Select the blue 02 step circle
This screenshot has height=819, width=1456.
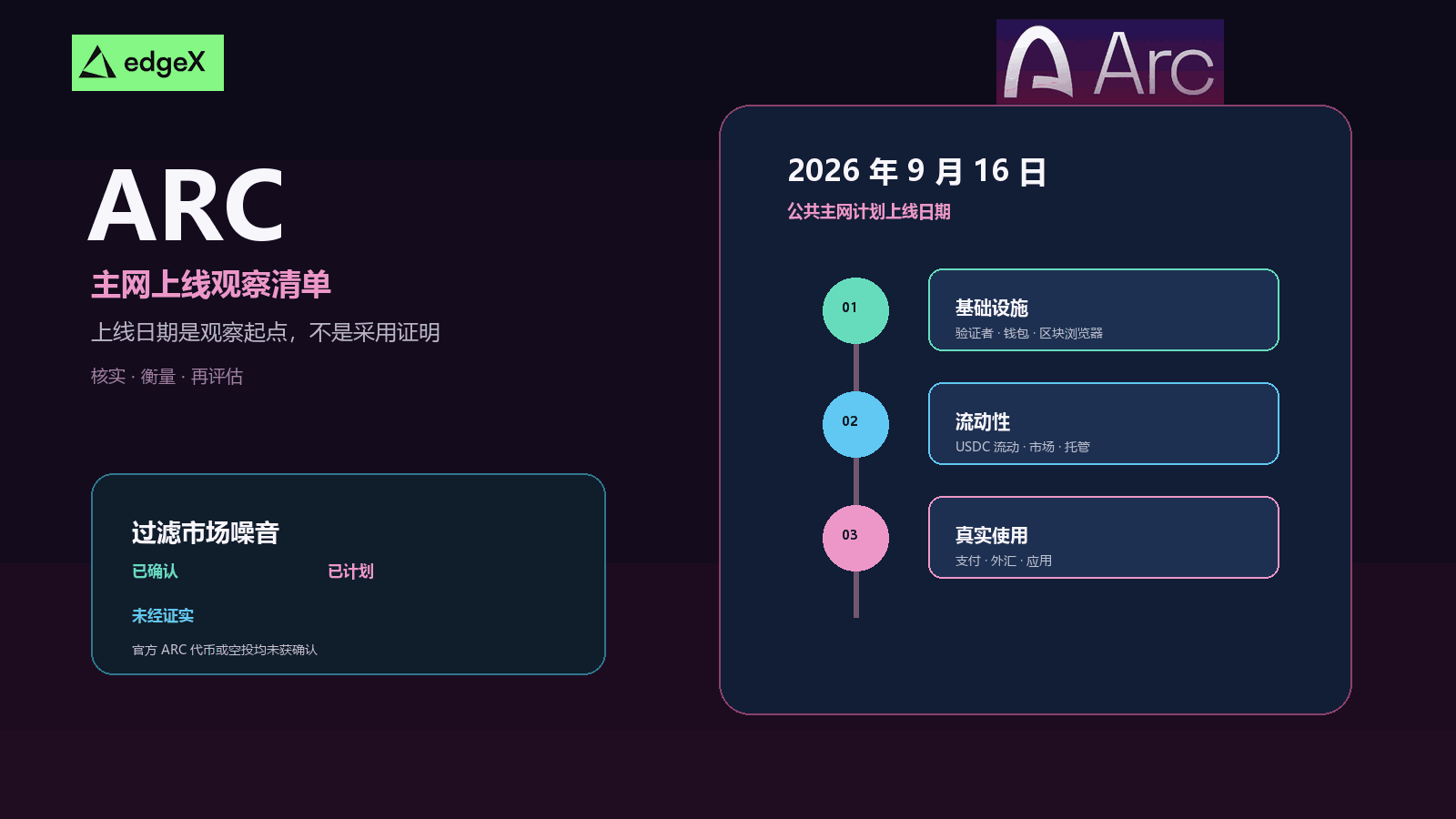pos(855,424)
